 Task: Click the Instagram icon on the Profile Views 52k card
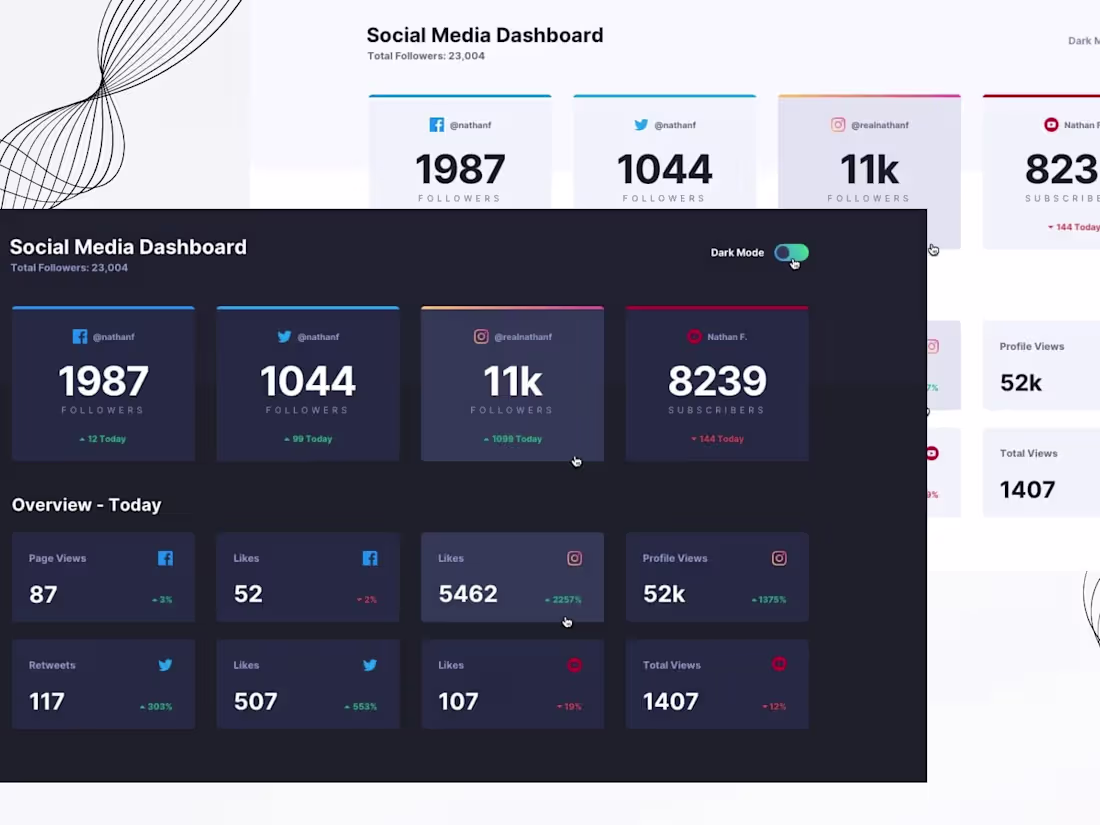tap(779, 558)
